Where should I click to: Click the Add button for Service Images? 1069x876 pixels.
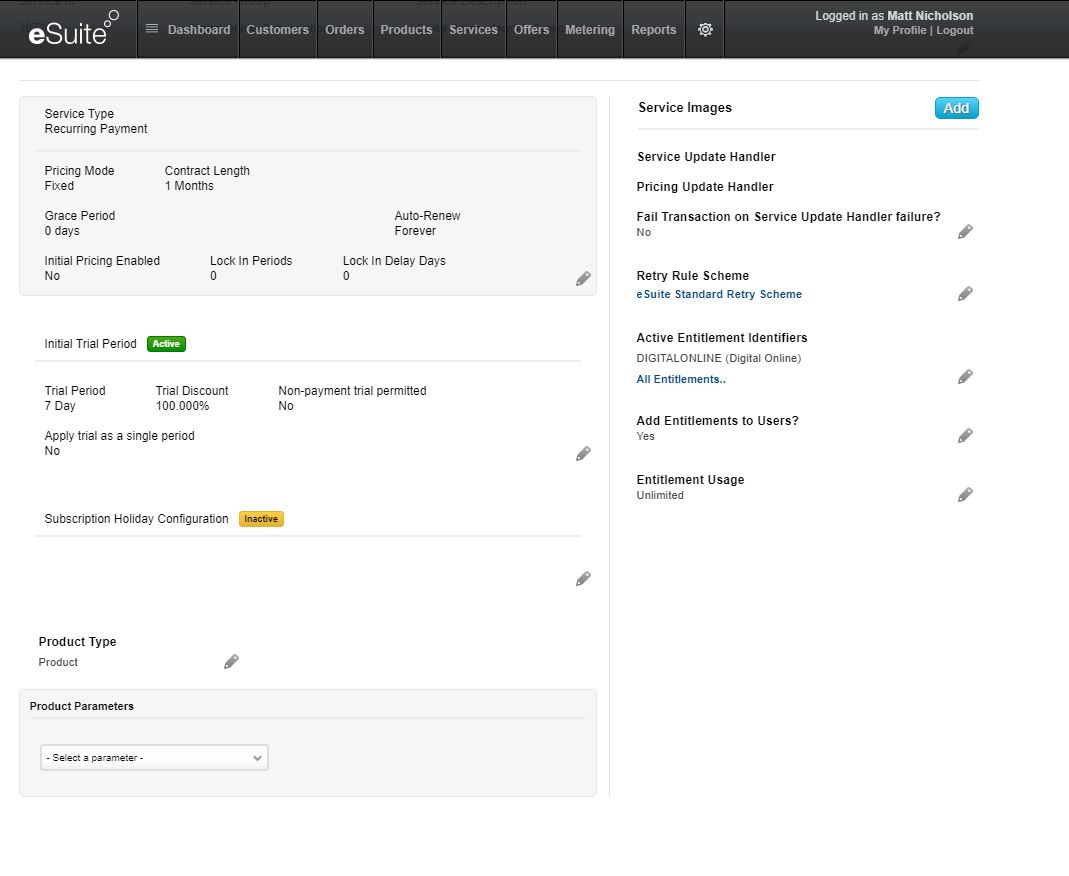pos(956,108)
